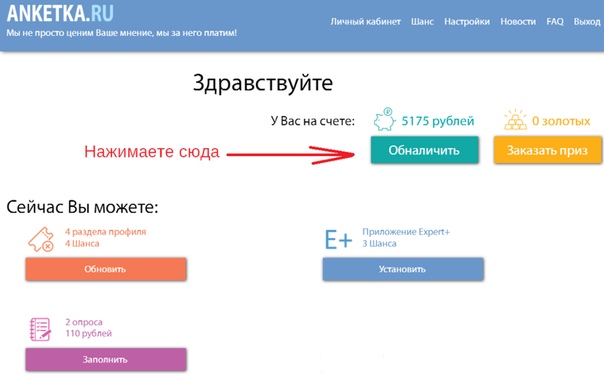The height and width of the screenshot is (376, 604).
Task: Click the ANKETKA.RU logo
Action: tap(60, 13)
